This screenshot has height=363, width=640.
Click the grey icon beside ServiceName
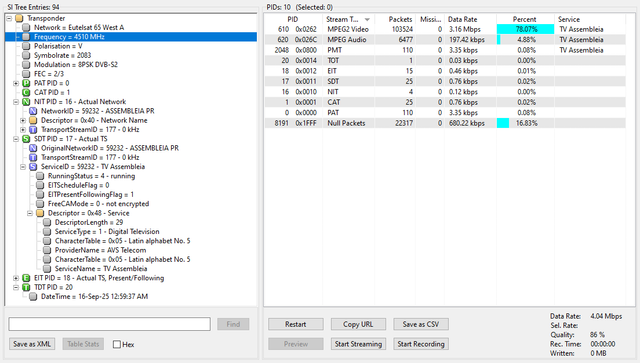click(x=47, y=269)
